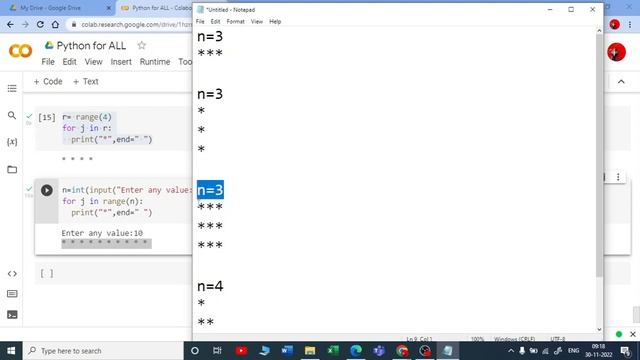640x360 pixels.
Task: Open the Colab terminal
Action: [12, 315]
